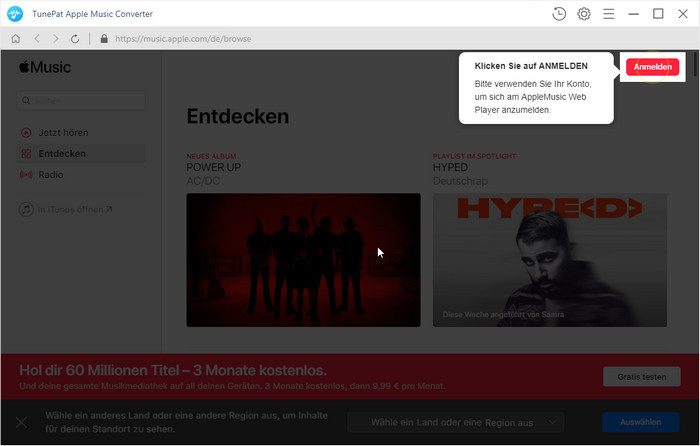Minimize the TunePat window
Image resolution: width=700 pixels, height=446 pixels.
tap(633, 14)
